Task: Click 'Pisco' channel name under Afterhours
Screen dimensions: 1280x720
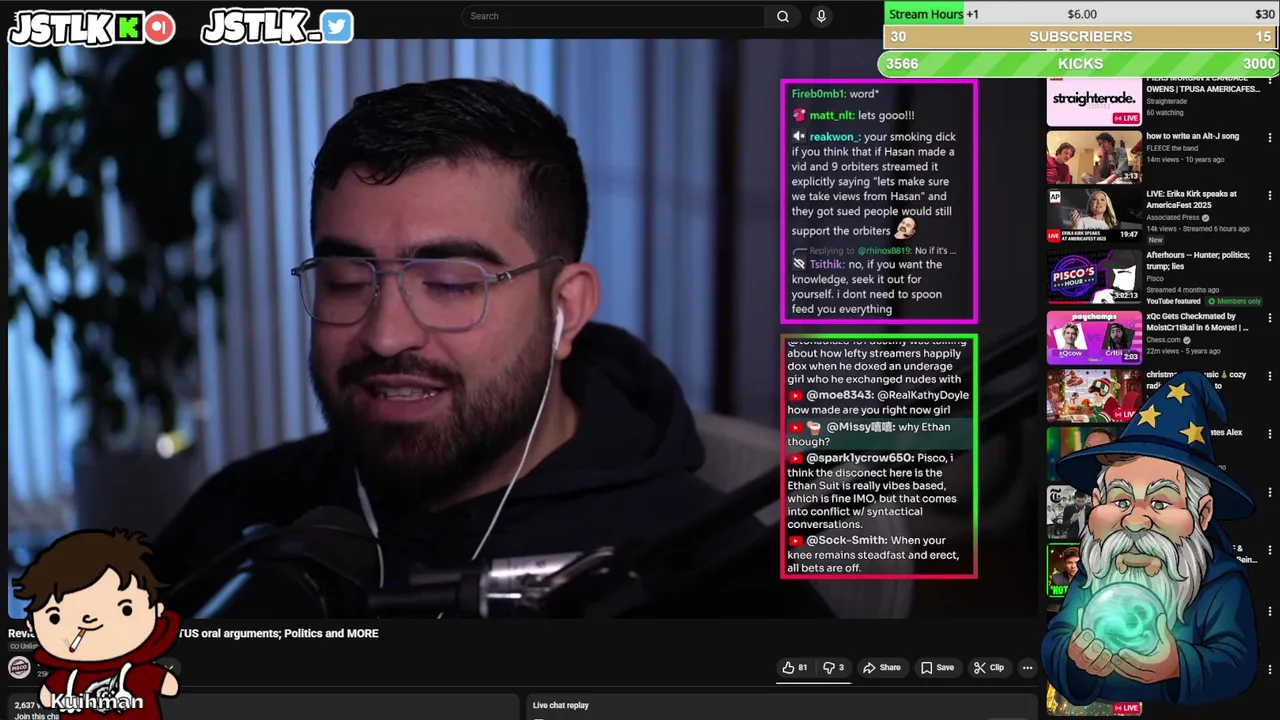Action: [x=1155, y=279]
